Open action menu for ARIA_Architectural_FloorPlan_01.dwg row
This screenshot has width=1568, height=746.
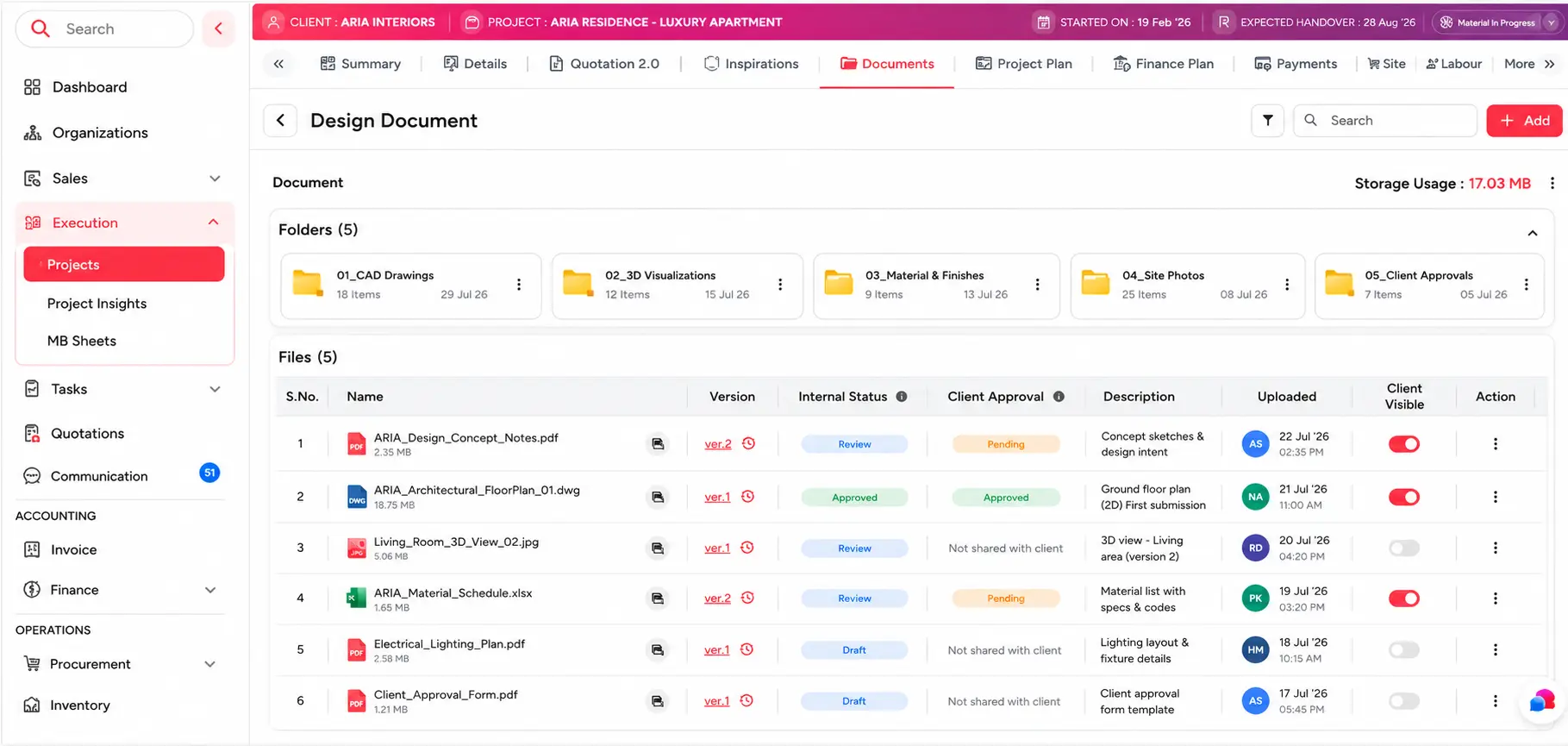[x=1495, y=497]
